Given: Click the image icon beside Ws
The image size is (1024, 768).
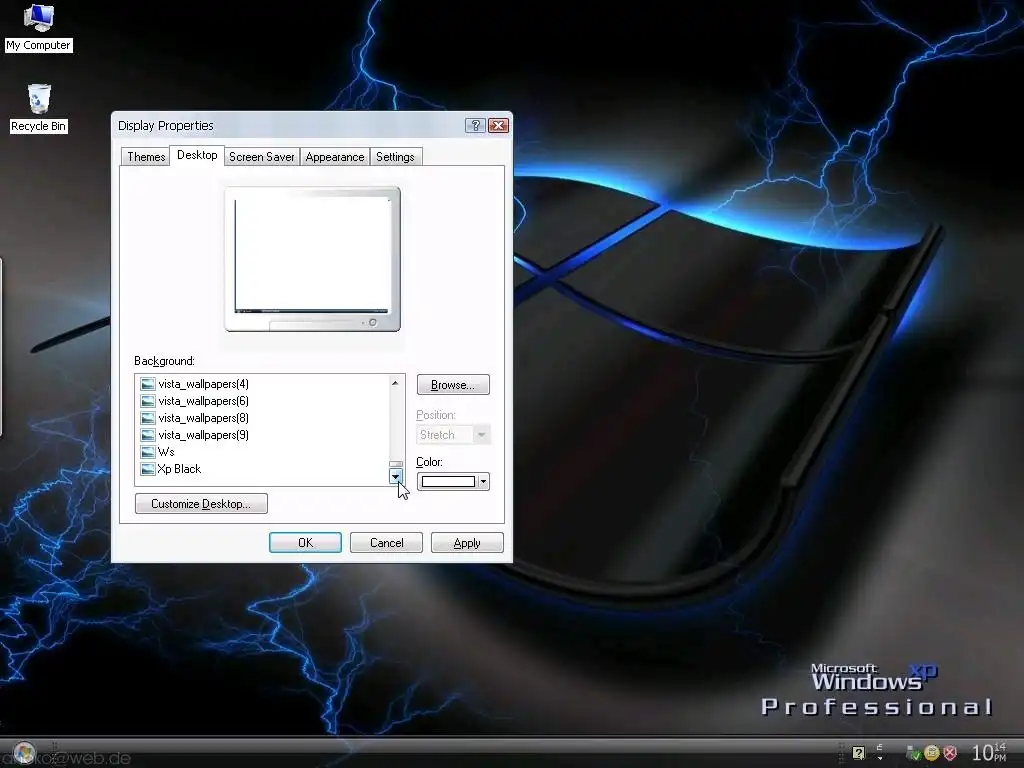Looking at the screenshot, I should pyautogui.click(x=148, y=452).
